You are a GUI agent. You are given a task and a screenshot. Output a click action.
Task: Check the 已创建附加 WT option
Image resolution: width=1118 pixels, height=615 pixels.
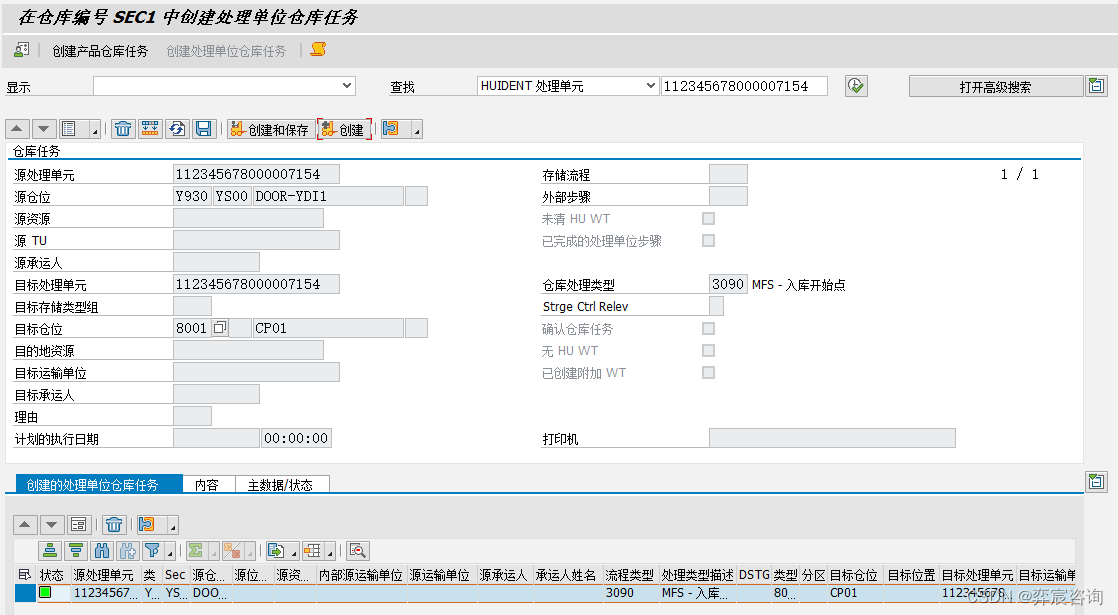click(709, 372)
